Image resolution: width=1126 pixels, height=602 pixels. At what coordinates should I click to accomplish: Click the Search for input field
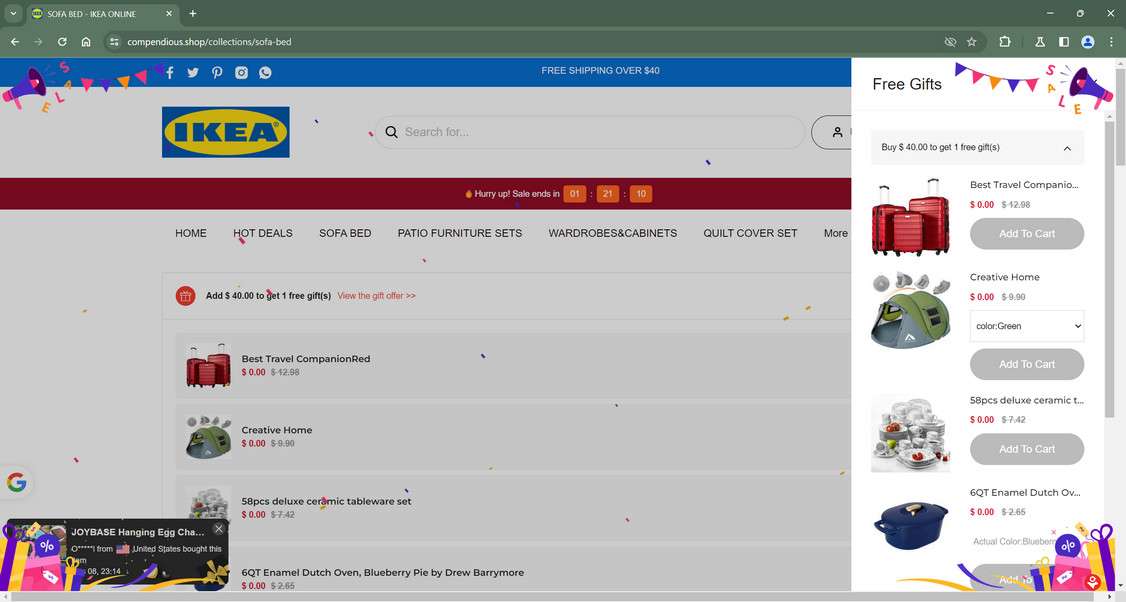(x=590, y=132)
